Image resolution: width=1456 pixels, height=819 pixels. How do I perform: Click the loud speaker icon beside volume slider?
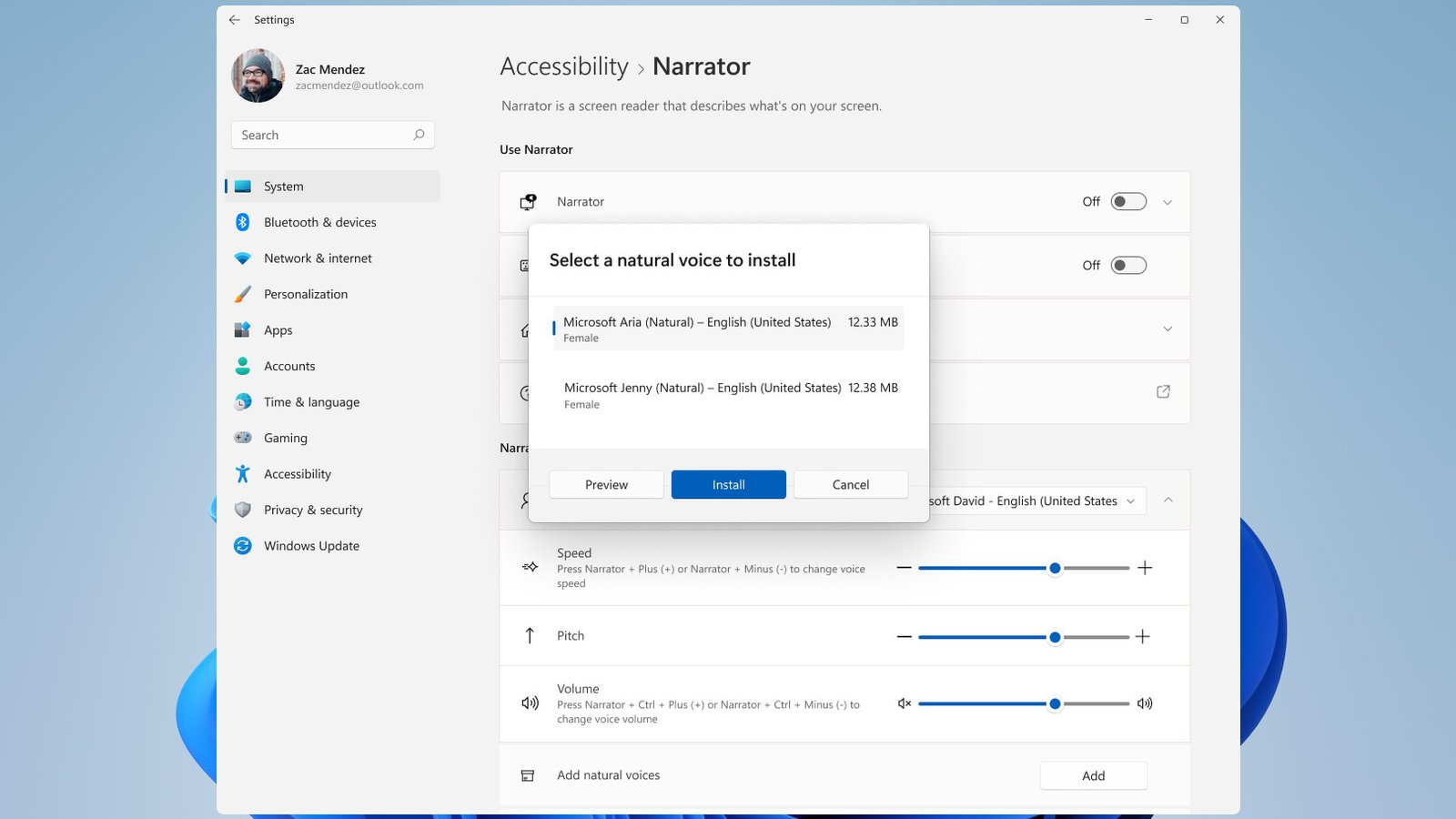click(1145, 703)
